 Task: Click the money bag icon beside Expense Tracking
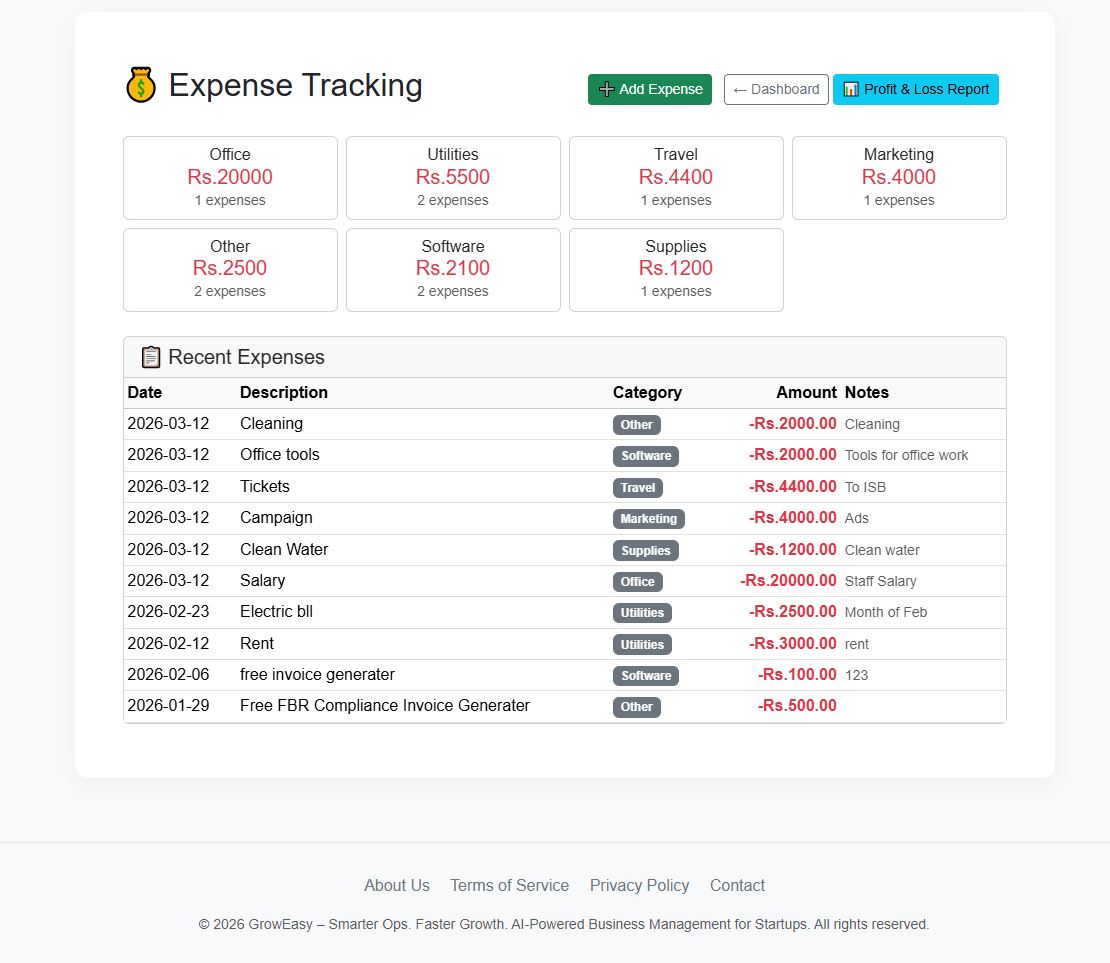coord(141,85)
